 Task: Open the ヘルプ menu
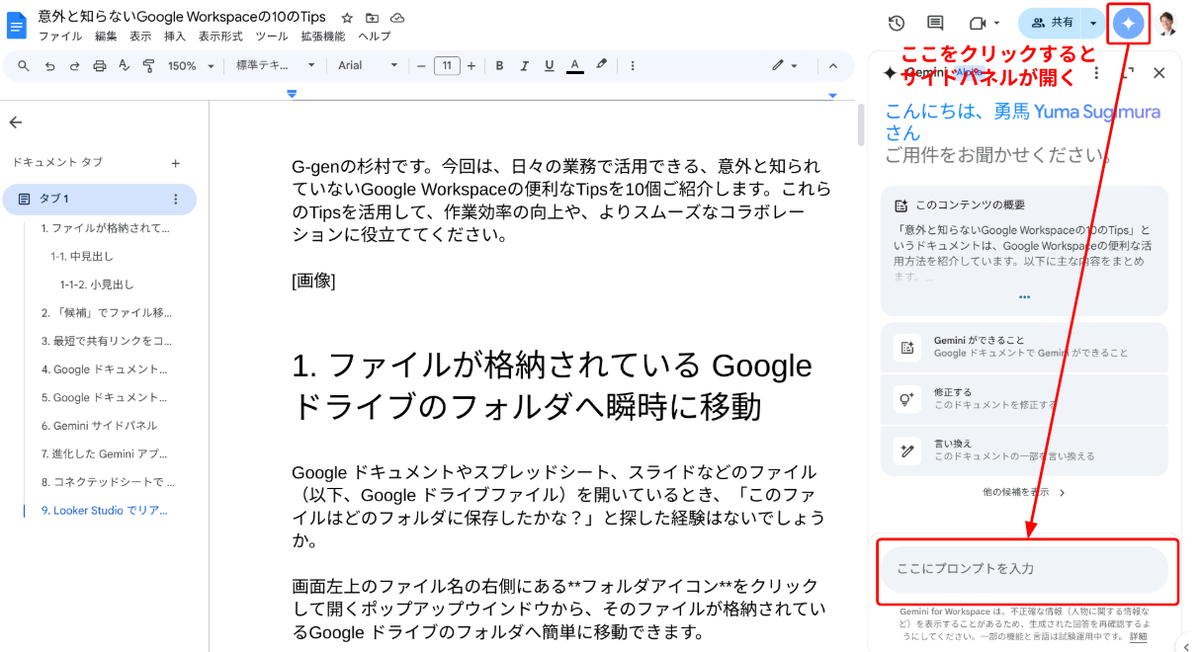coord(374,36)
